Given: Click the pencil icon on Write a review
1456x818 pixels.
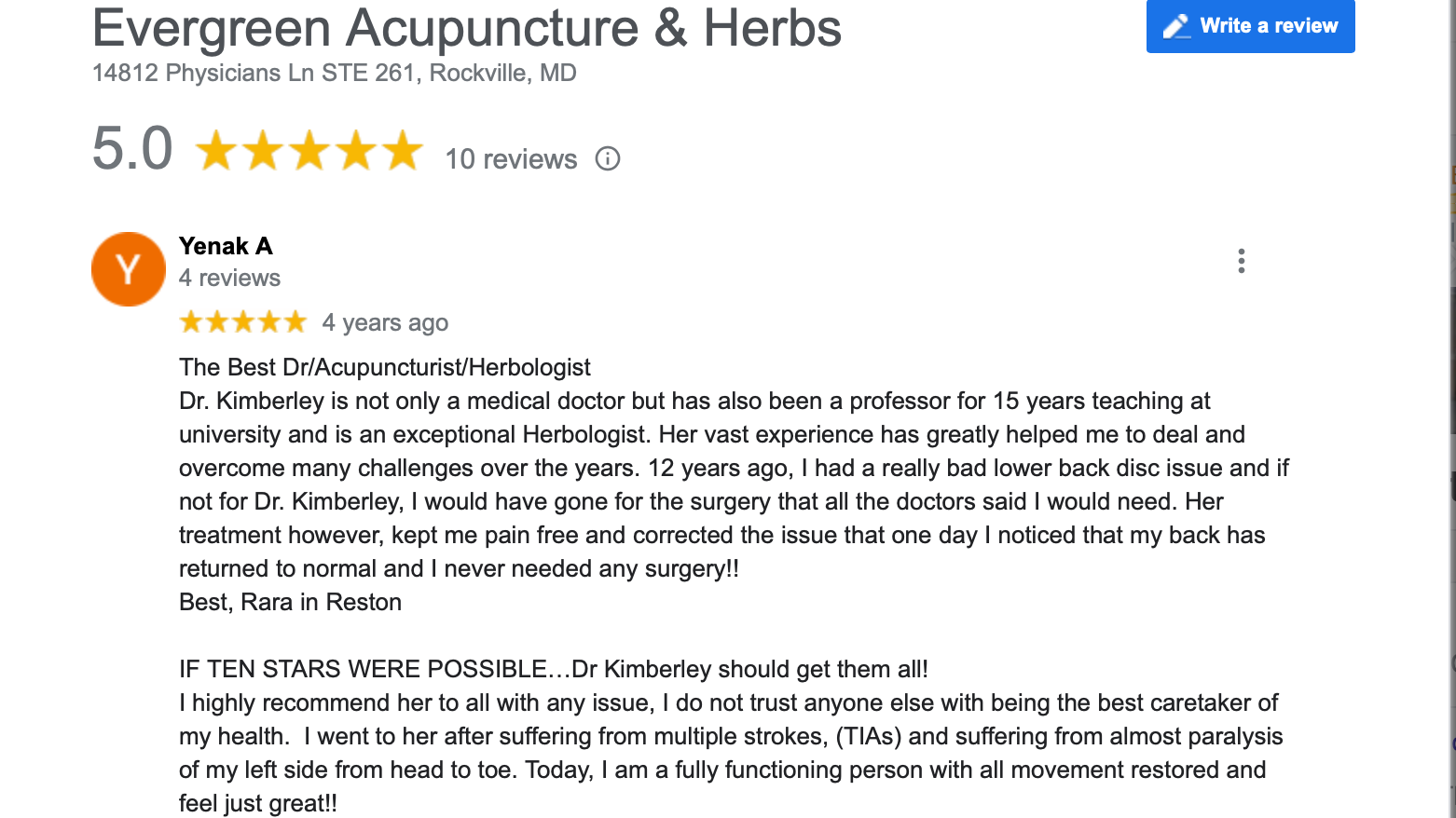Looking at the screenshot, I should coord(1176,26).
